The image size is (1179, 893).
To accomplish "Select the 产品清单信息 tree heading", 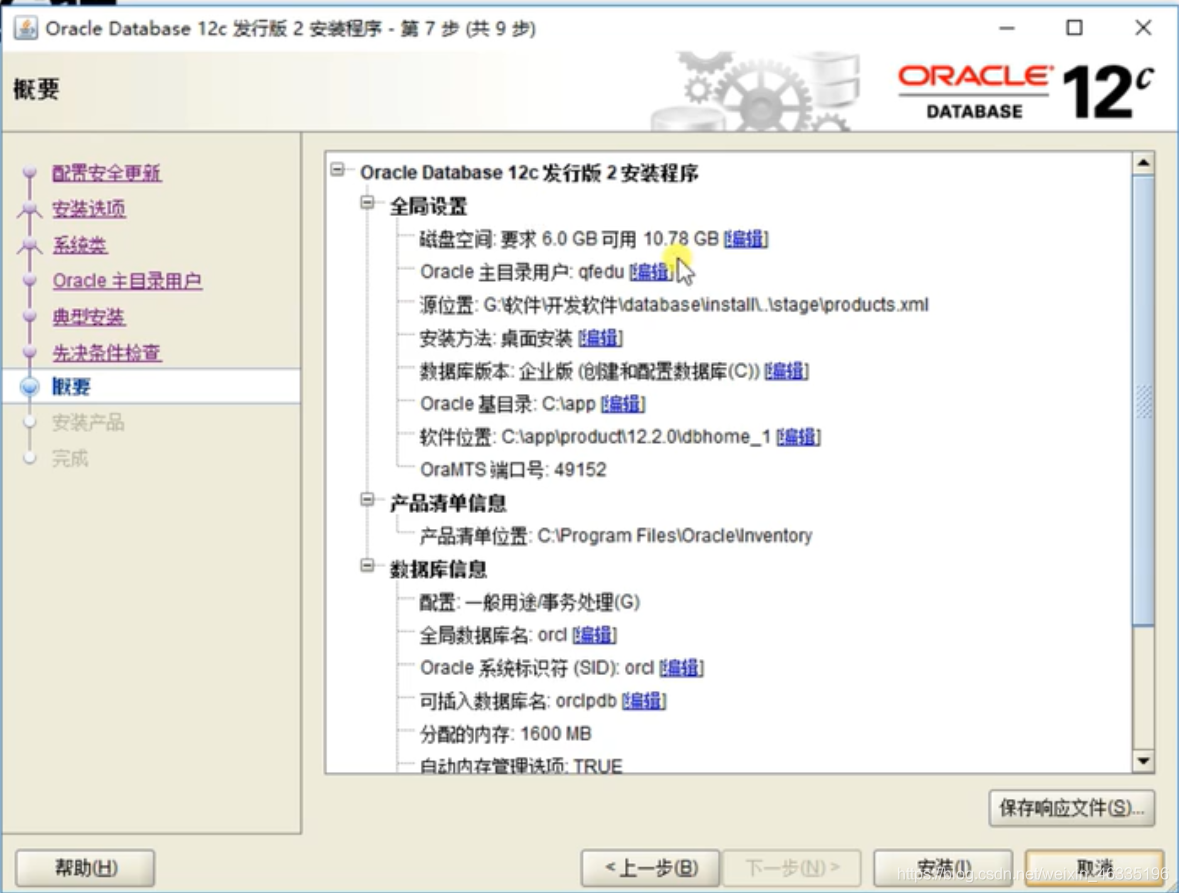I will [448, 504].
